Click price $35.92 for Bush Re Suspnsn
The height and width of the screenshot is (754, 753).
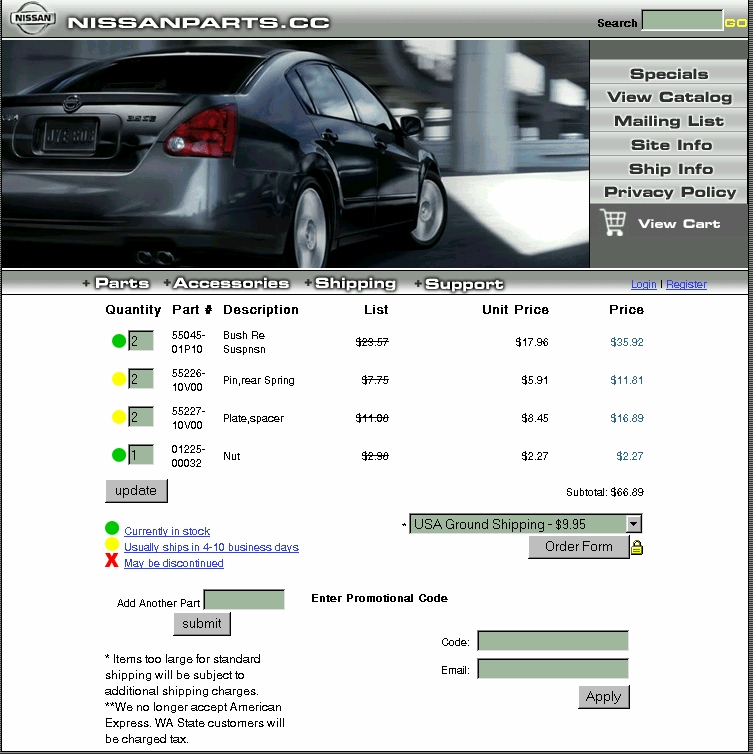pyautogui.click(x=627, y=342)
